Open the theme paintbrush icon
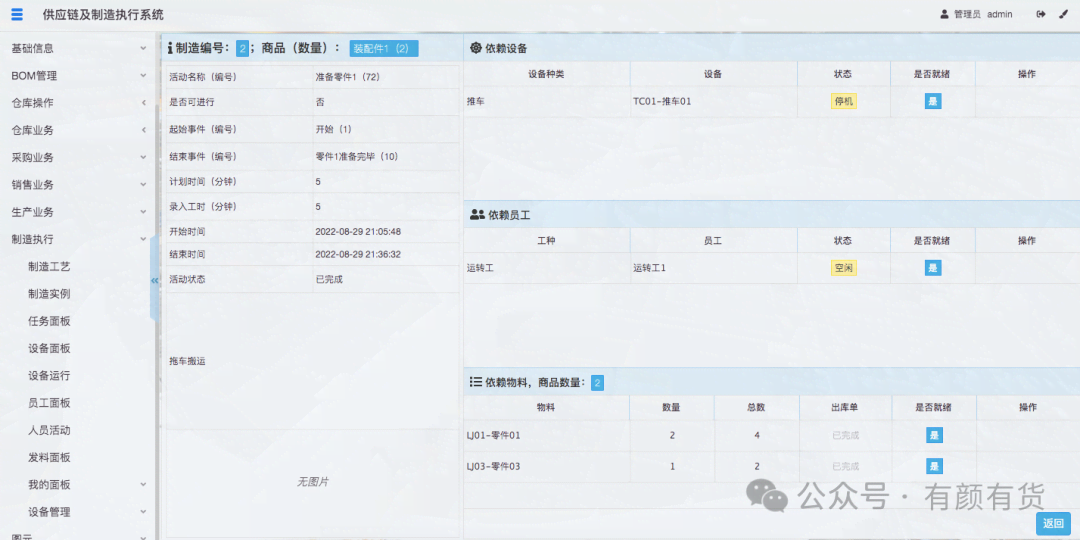This screenshot has width=1080, height=540. tap(1064, 14)
